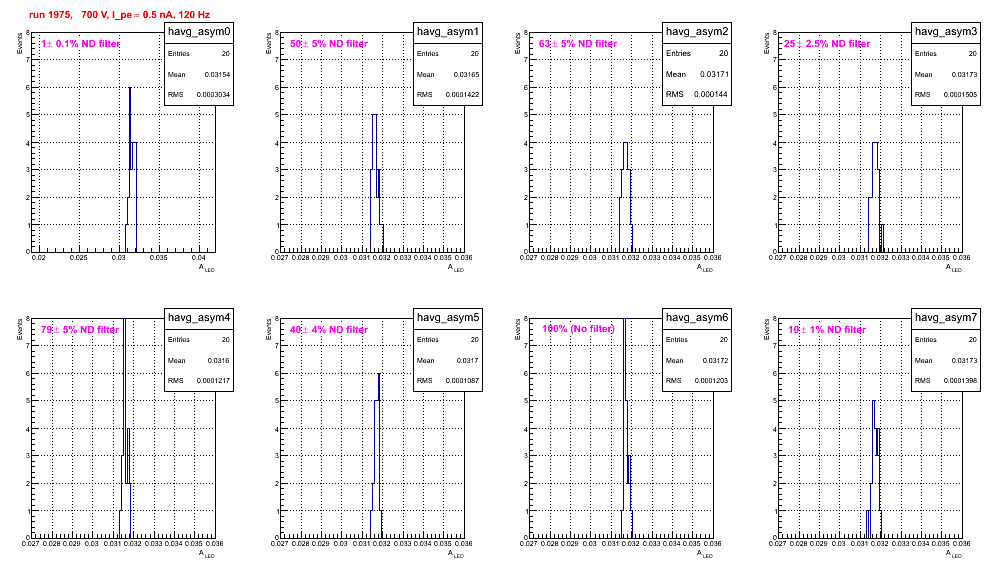The height and width of the screenshot is (572, 996).
Task: Click the A_LED axis title under havg_asym0 plot
Action: (x=207, y=268)
